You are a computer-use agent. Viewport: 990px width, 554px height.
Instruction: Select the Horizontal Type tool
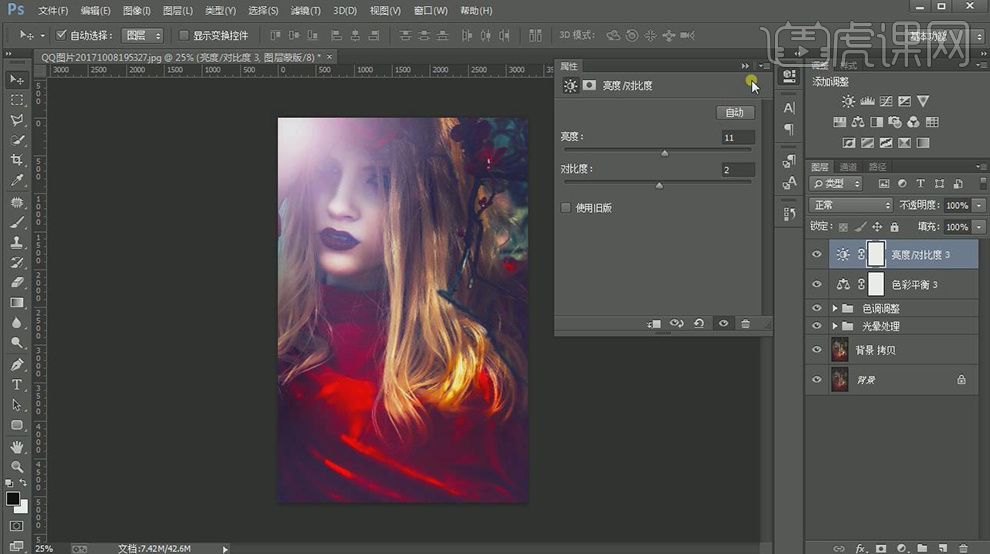click(x=17, y=385)
